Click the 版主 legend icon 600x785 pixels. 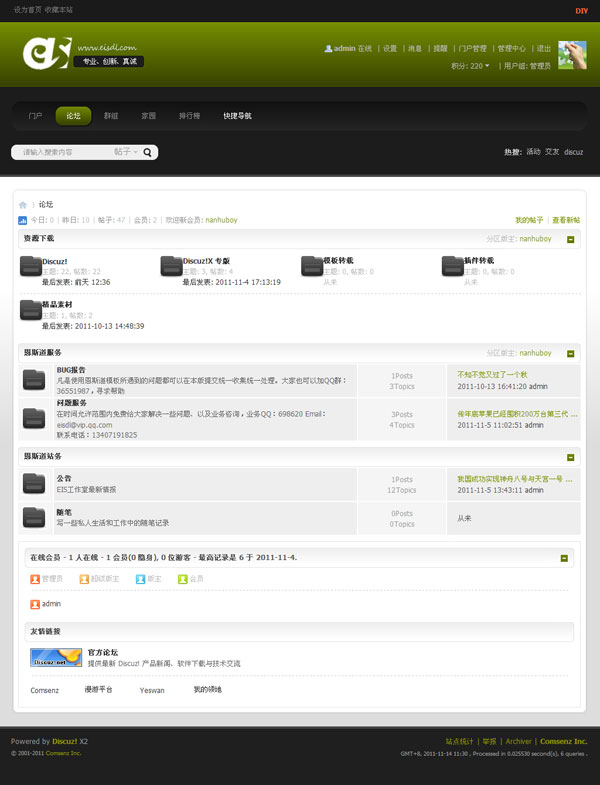[x=140, y=579]
